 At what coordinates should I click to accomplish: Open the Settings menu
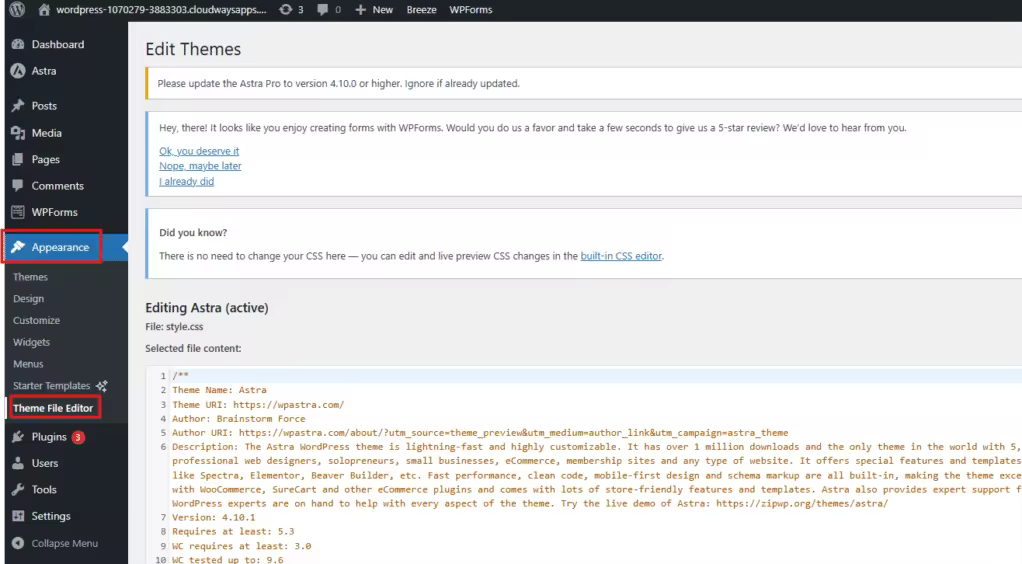click(x=50, y=516)
